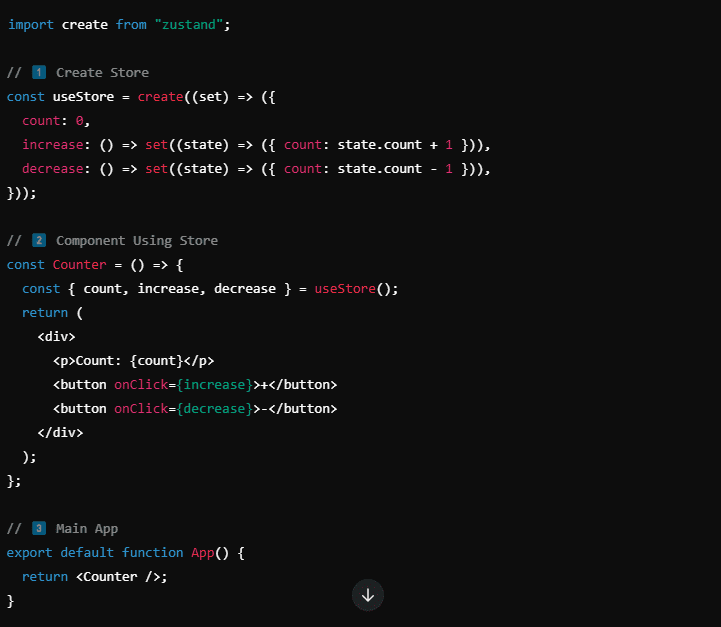The height and width of the screenshot is (627, 721).
Task: Click the "count: 0," line
Action: [56, 121]
